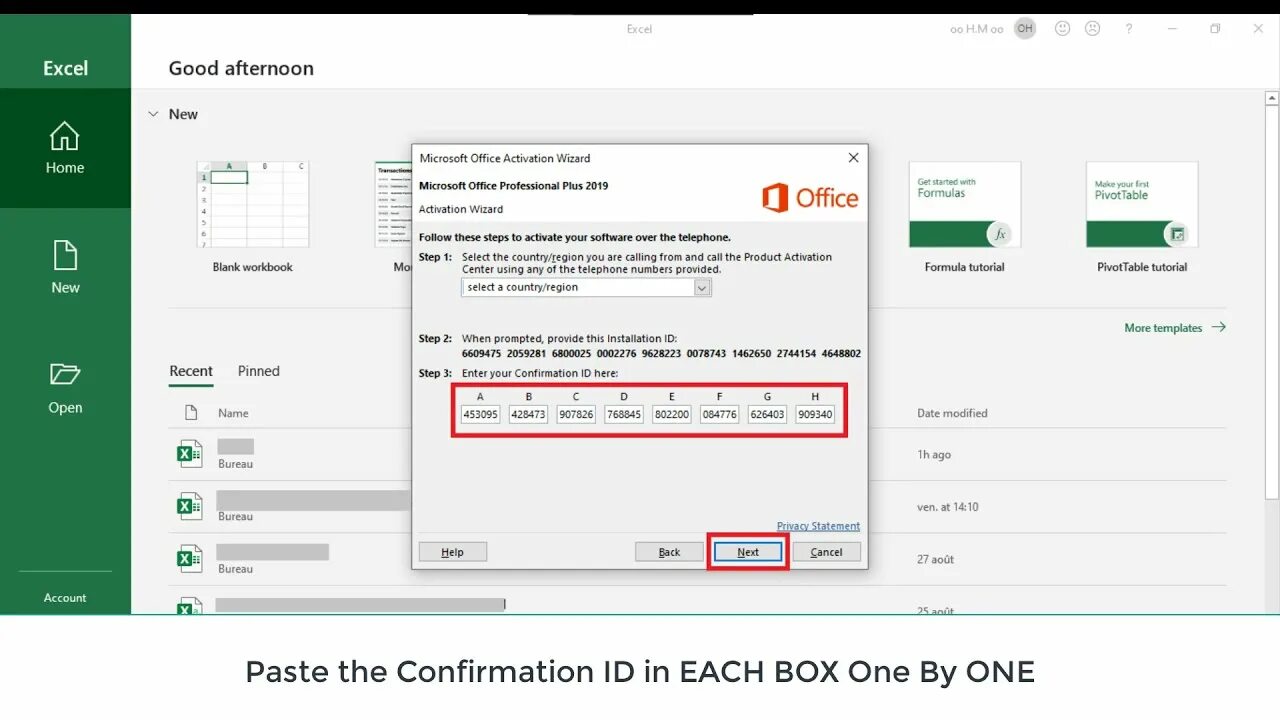The image size is (1280, 720).
Task: Click the vertical scrollbar on Excel start page
Action: click(x=1271, y=300)
